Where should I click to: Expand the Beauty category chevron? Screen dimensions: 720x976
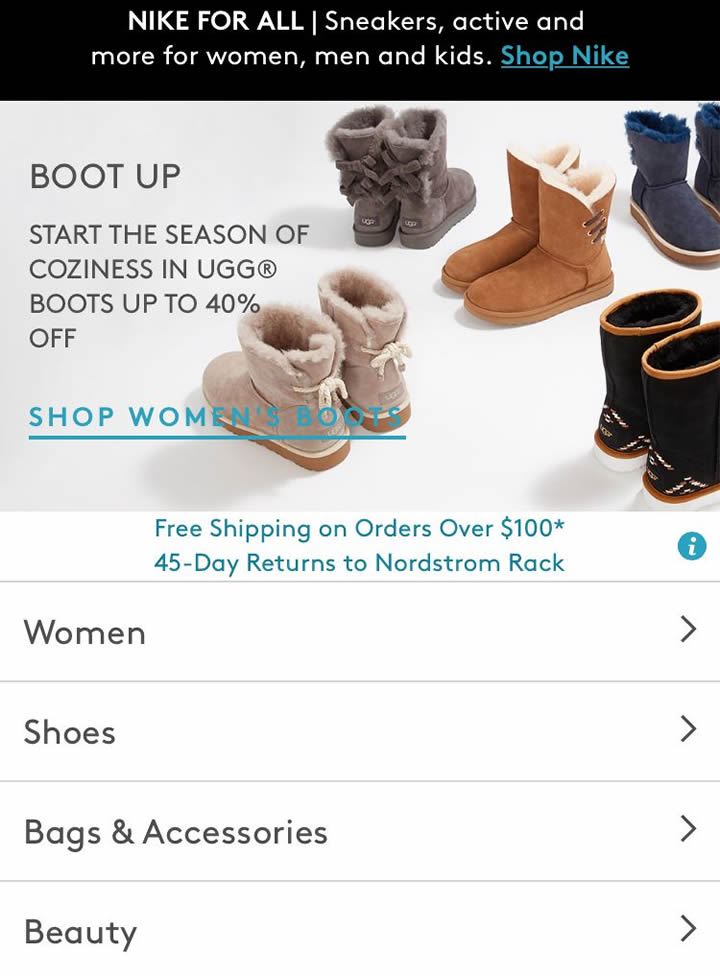pyautogui.click(x=688, y=927)
